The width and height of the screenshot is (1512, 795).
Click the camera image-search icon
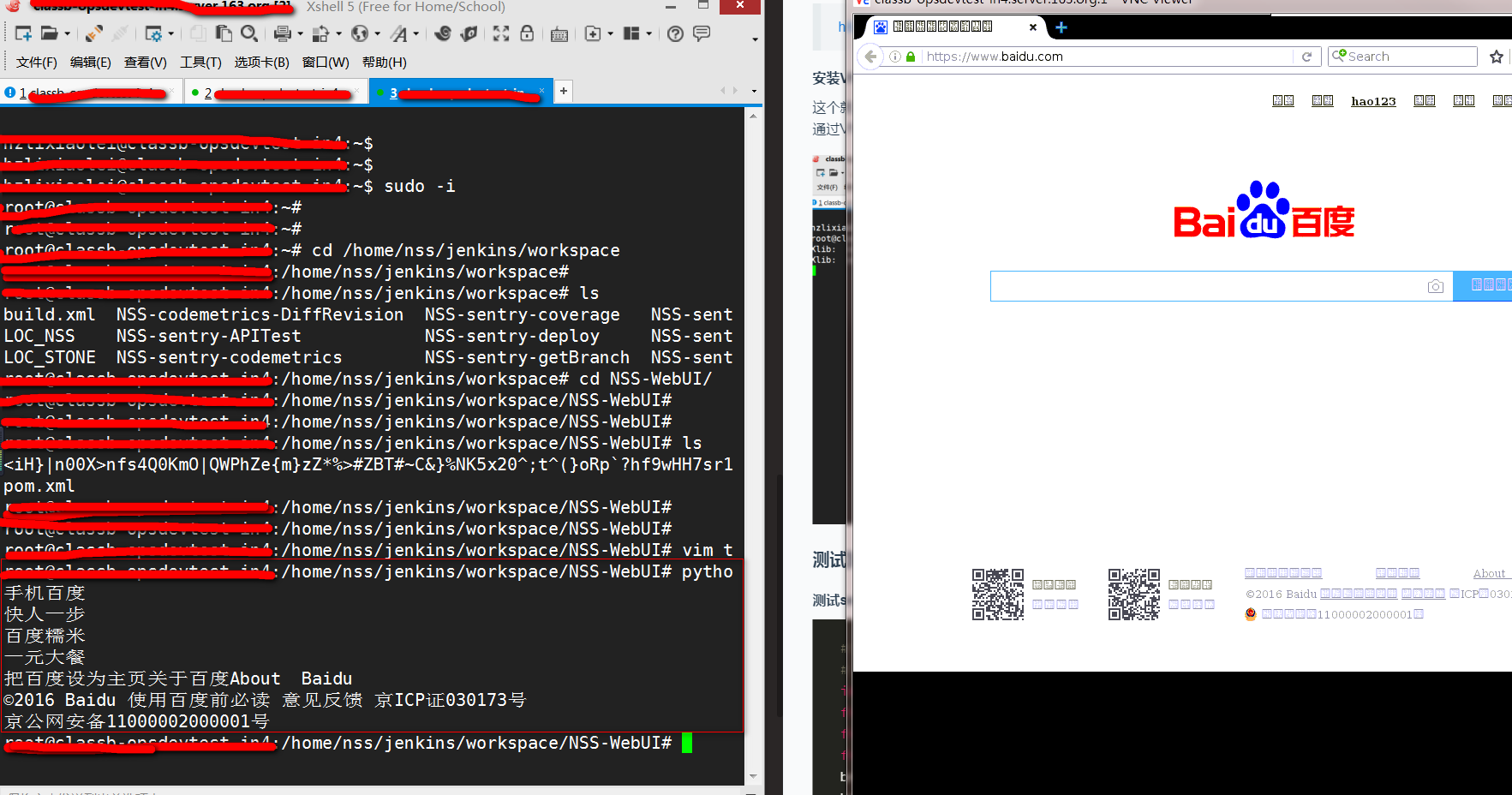(1436, 286)
